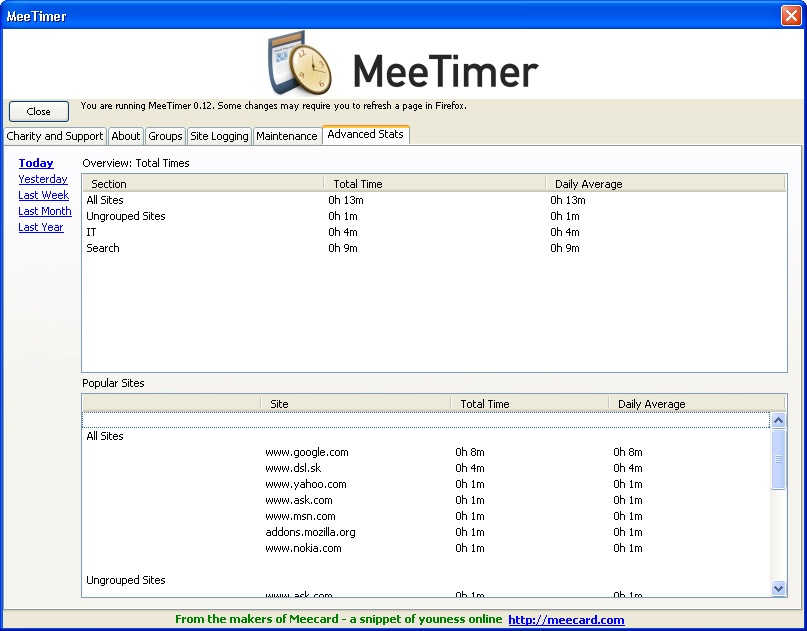Select the www.nokia.com row
The height and width of the screenshot is (631, 807).
(426, 548)
